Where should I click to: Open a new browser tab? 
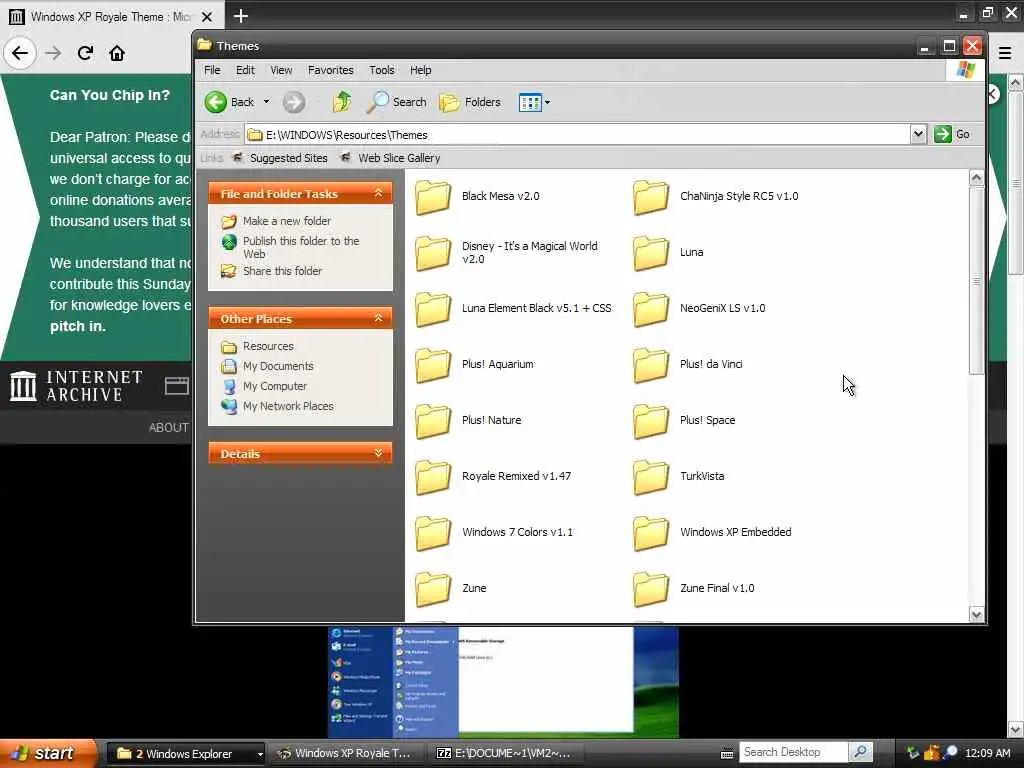pos(240,16)
